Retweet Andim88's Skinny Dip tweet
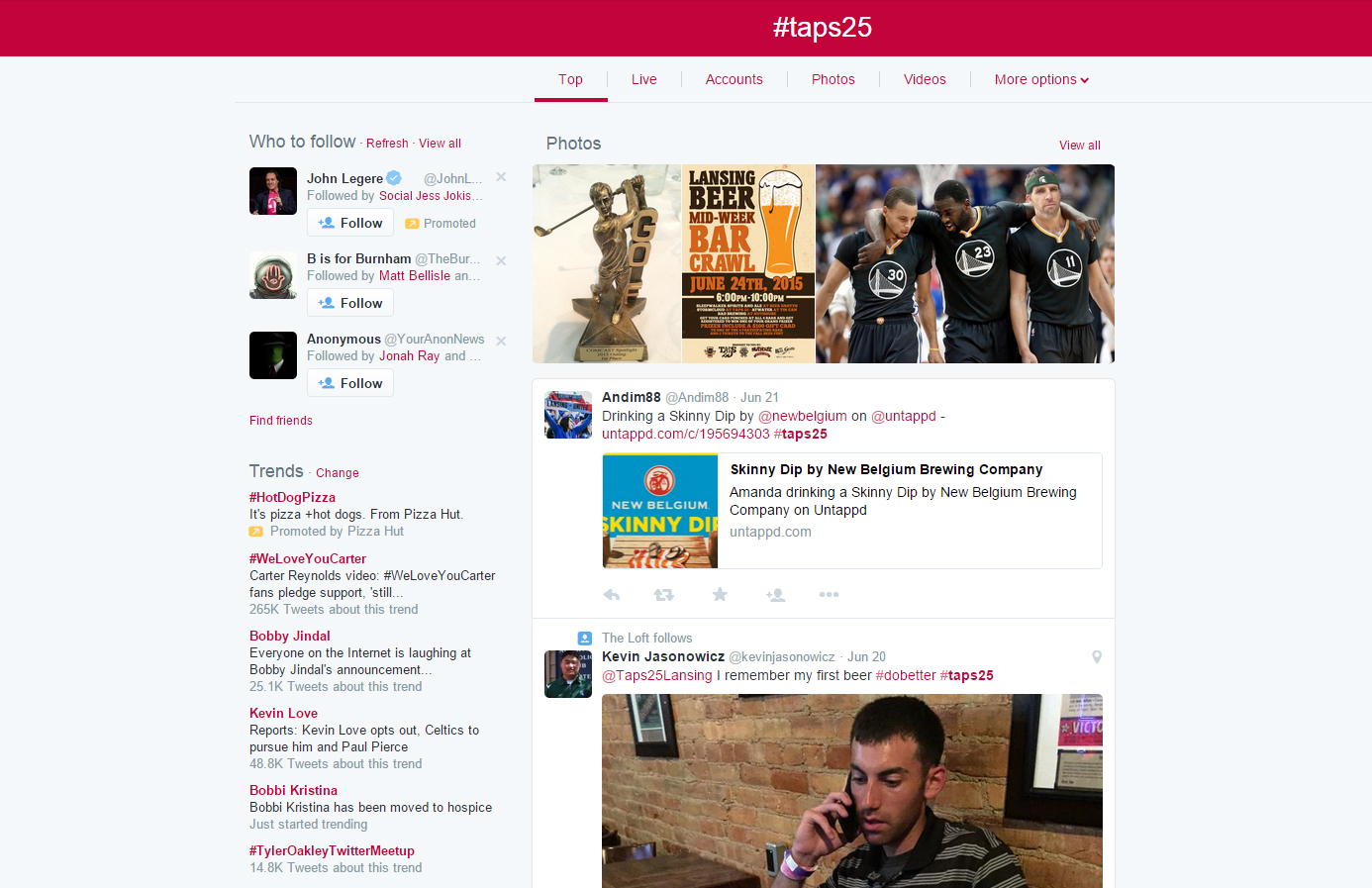Image resolution: width=1372 pixels, height=888 pixels. click(664, 595)
